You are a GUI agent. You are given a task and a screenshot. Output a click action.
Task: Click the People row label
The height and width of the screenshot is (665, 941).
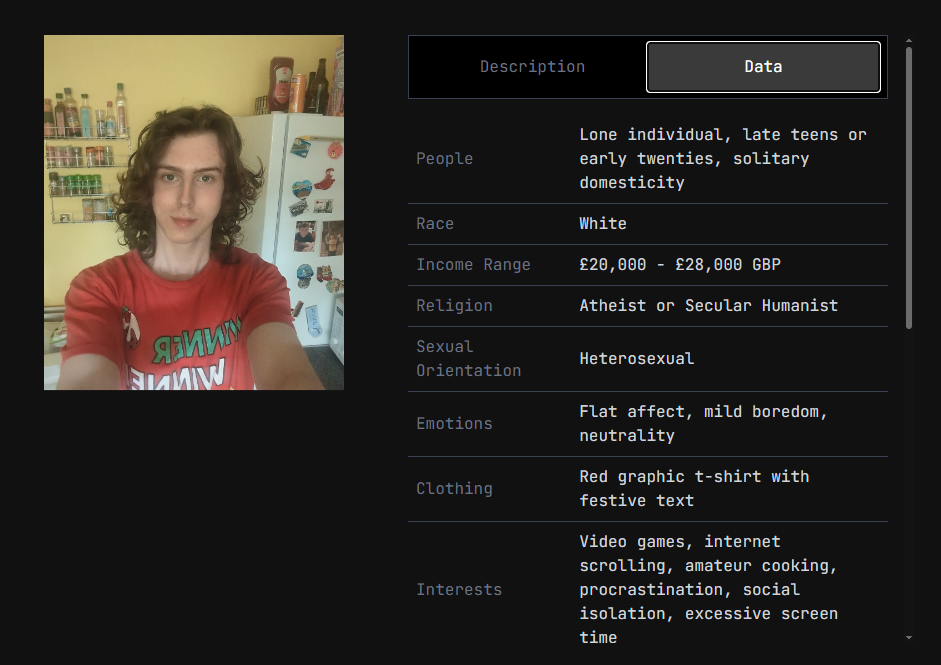click(x=445, y=158)
